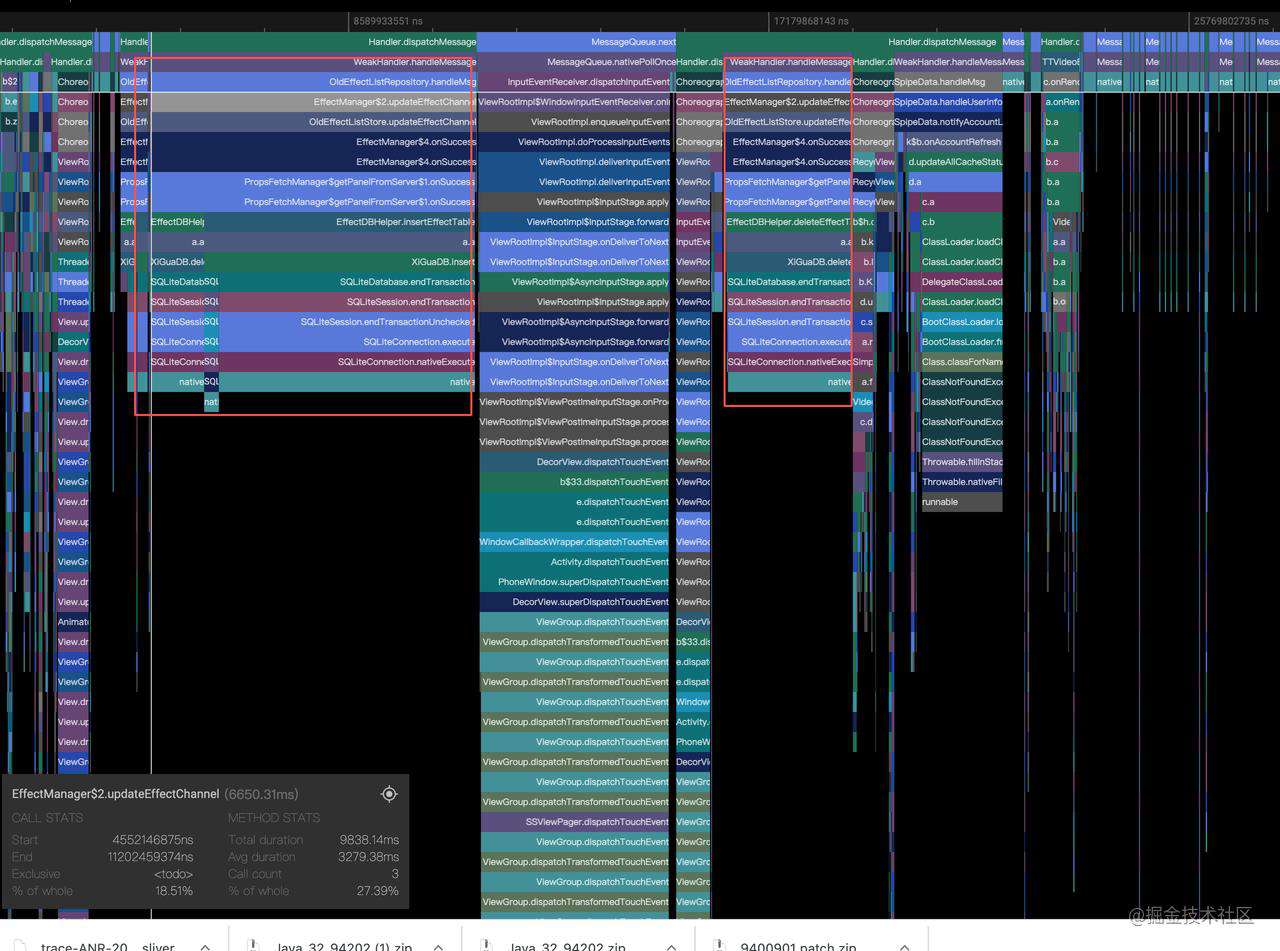Select the SSViewPager.dispatchTouchEvent frame
This screenshot has height=951, width=1280.
tap(575, 822)
